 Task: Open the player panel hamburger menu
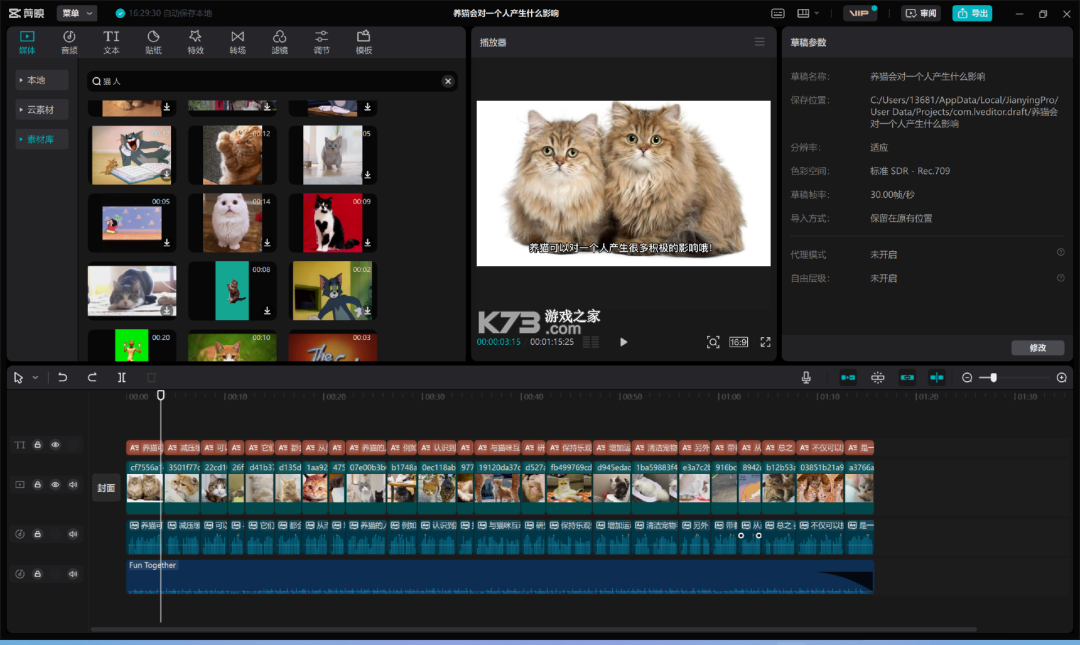coord(759,42)
